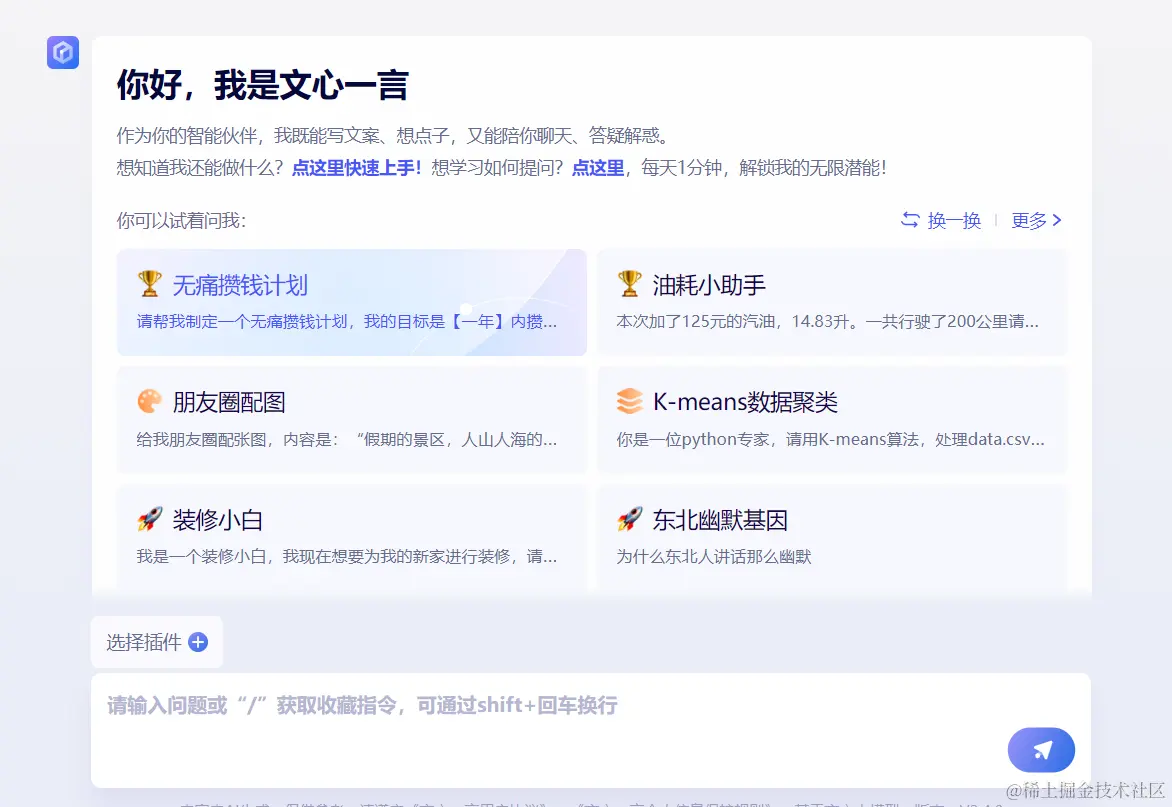Click description 为什么东北人讲话那么幽默

714,557
